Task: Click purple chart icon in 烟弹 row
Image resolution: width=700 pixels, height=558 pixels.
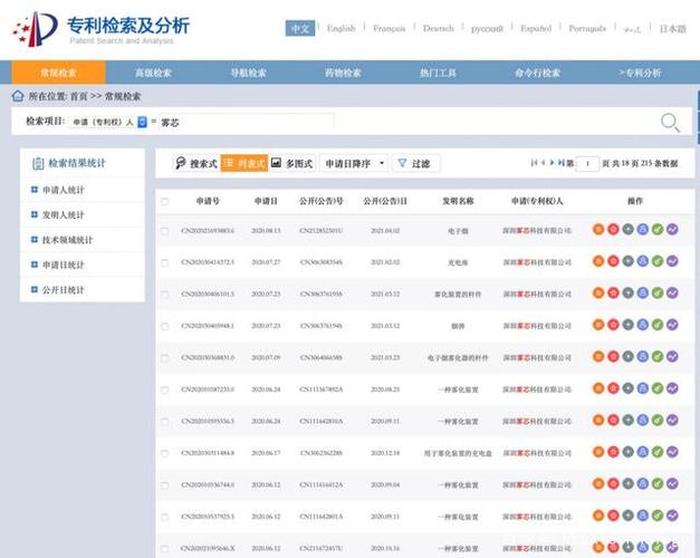Action: 672,325
